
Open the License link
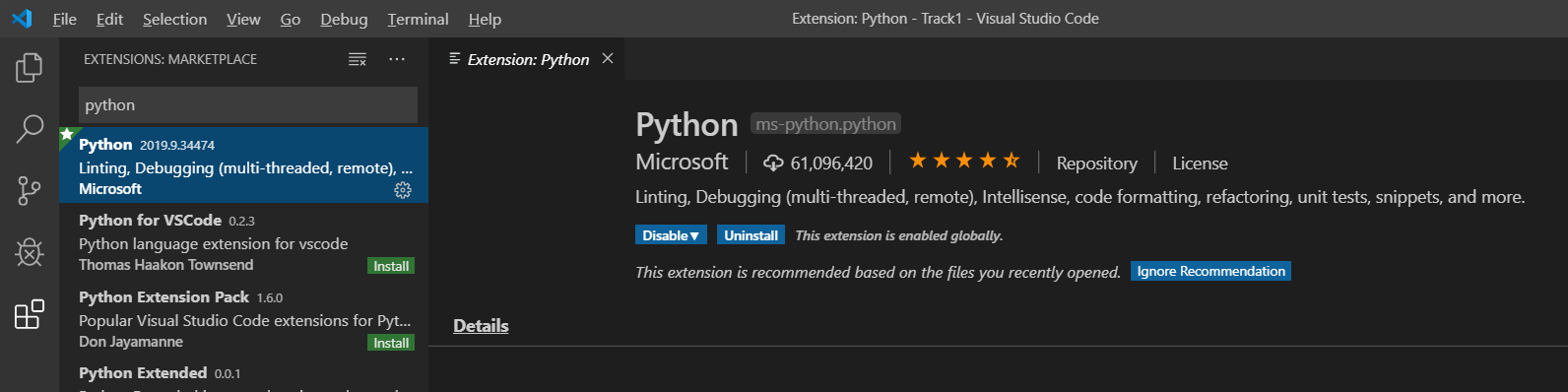point(1200,163)
